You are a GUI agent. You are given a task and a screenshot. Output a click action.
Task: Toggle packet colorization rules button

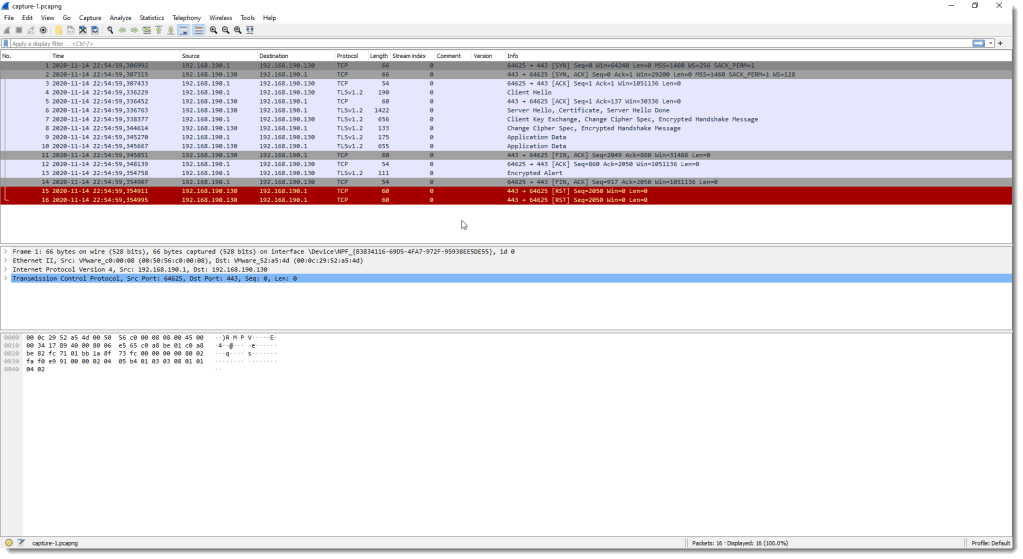[x=198, y=30]
